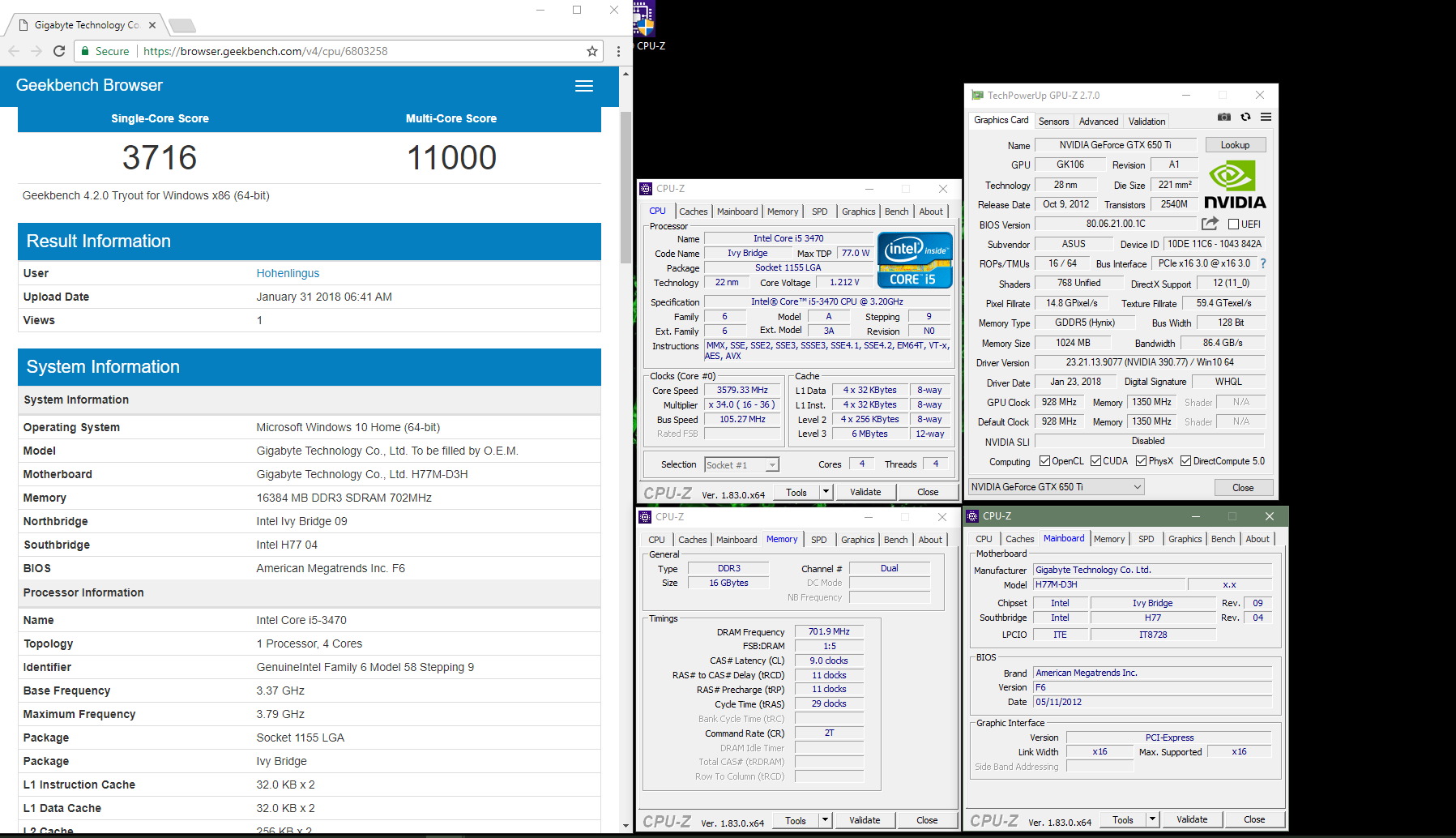The image size is (1456, 838).
Task: Select the 11000 multi-core score value
Action: (x=451, y=157)
